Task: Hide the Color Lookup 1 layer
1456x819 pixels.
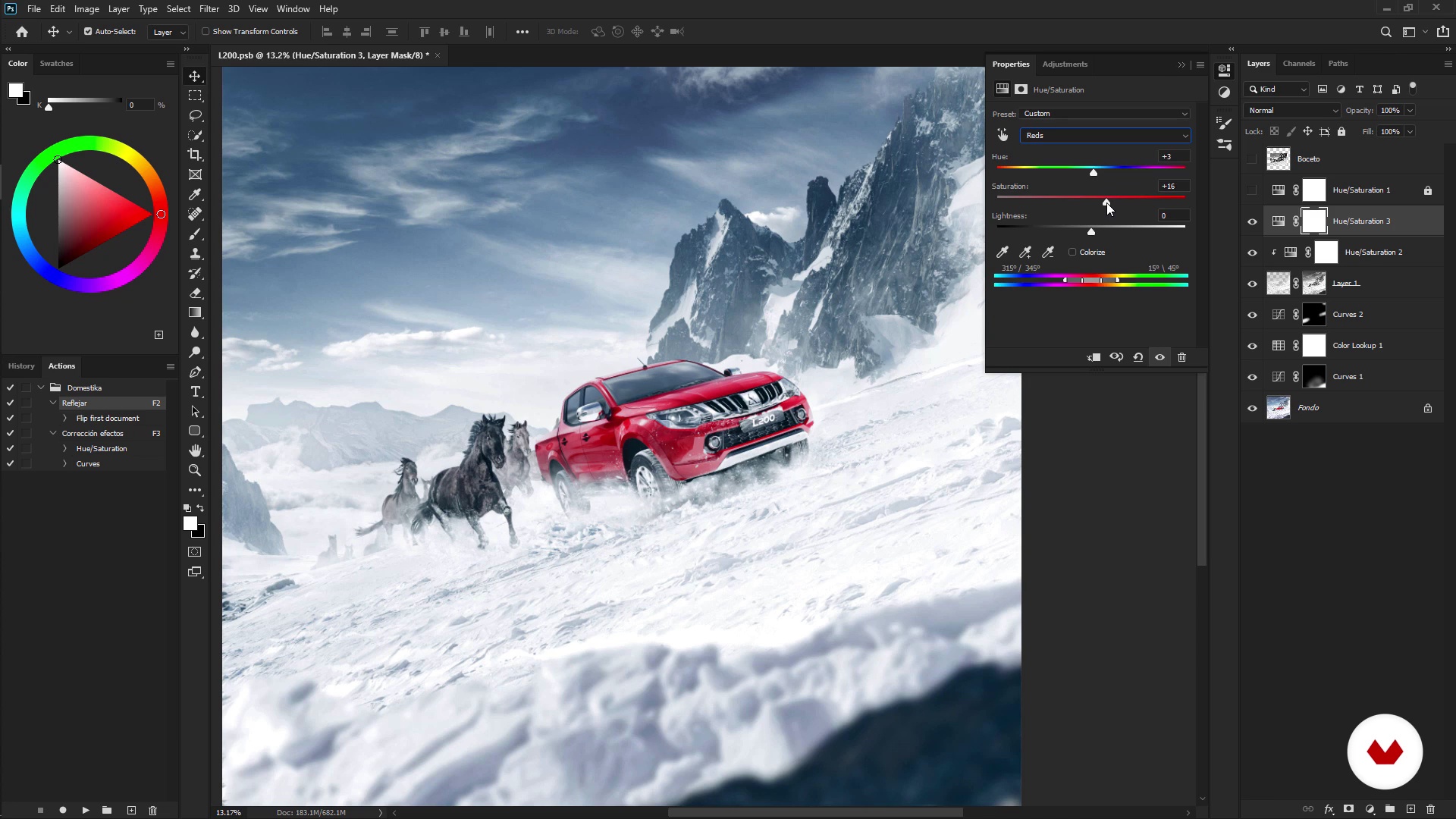Action: (x=1252, y=346)
